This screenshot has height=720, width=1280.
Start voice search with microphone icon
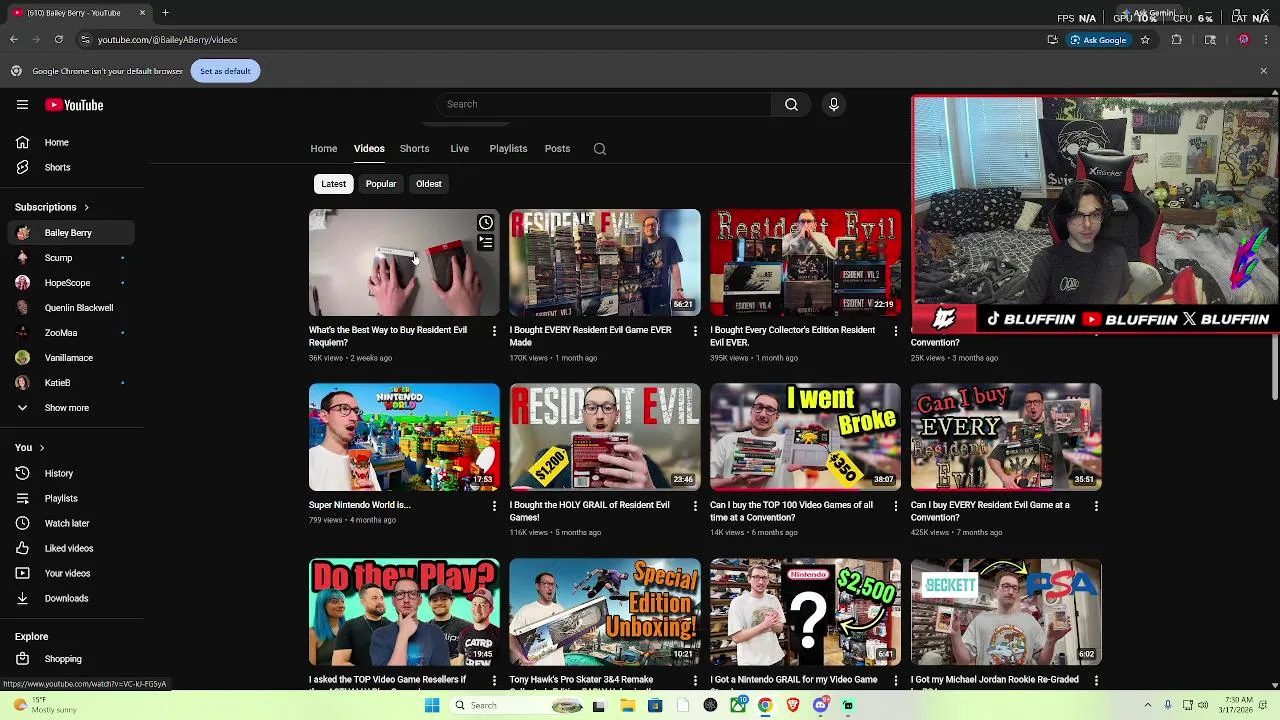coord(833,104)
